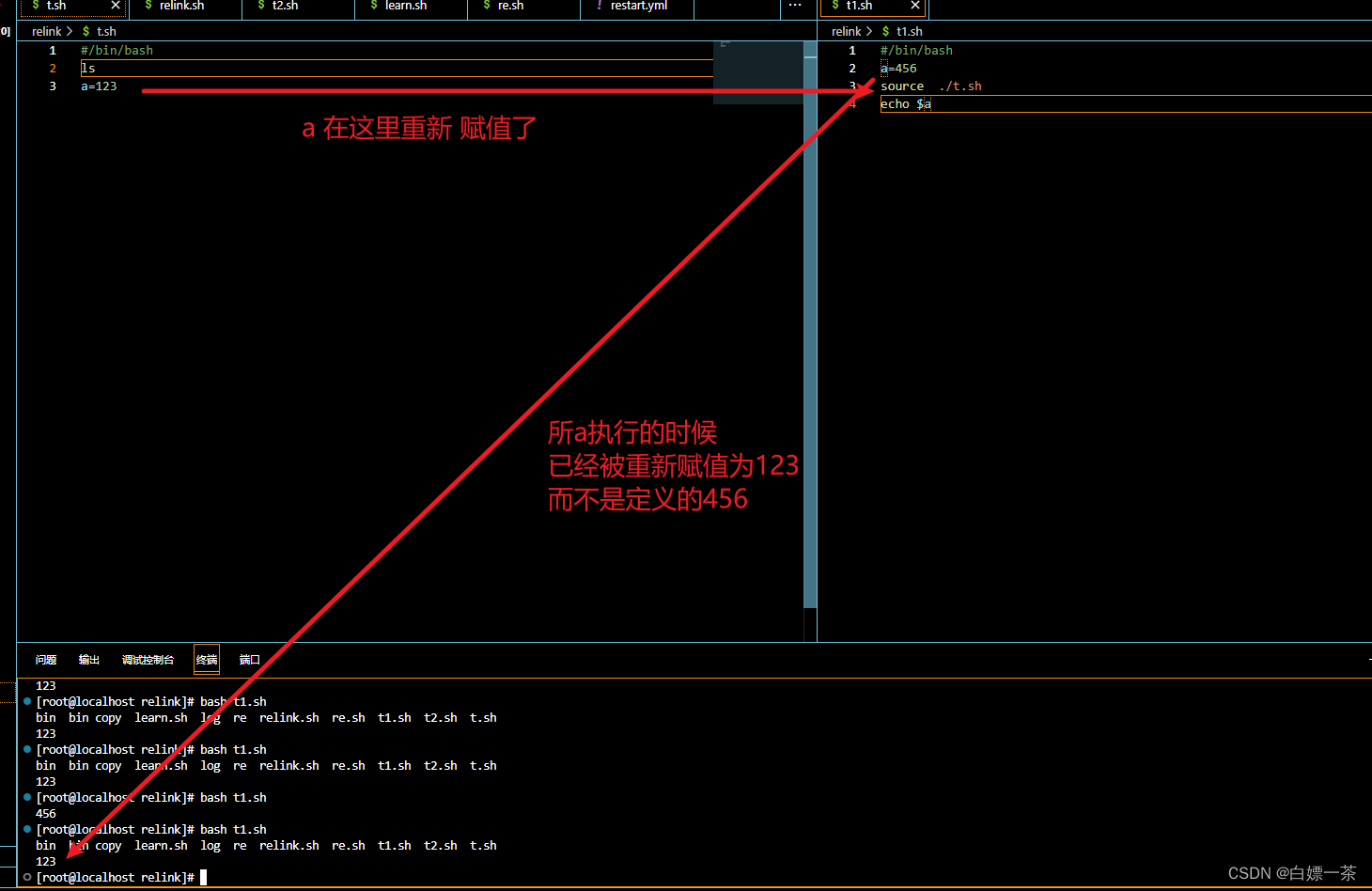Click line number 2 in t1.sh
Viewport: 1372px width, 891px height.
[x=852, y=69]
